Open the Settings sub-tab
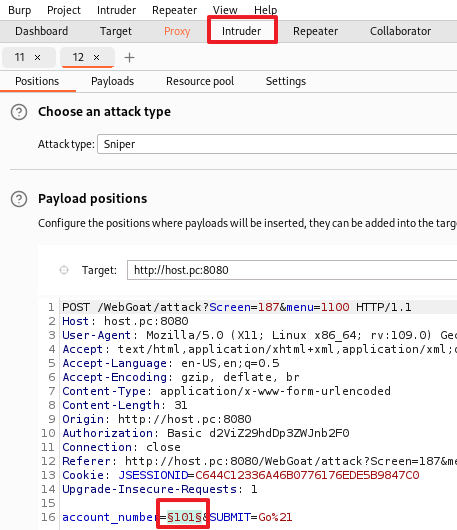 (286, 81)
